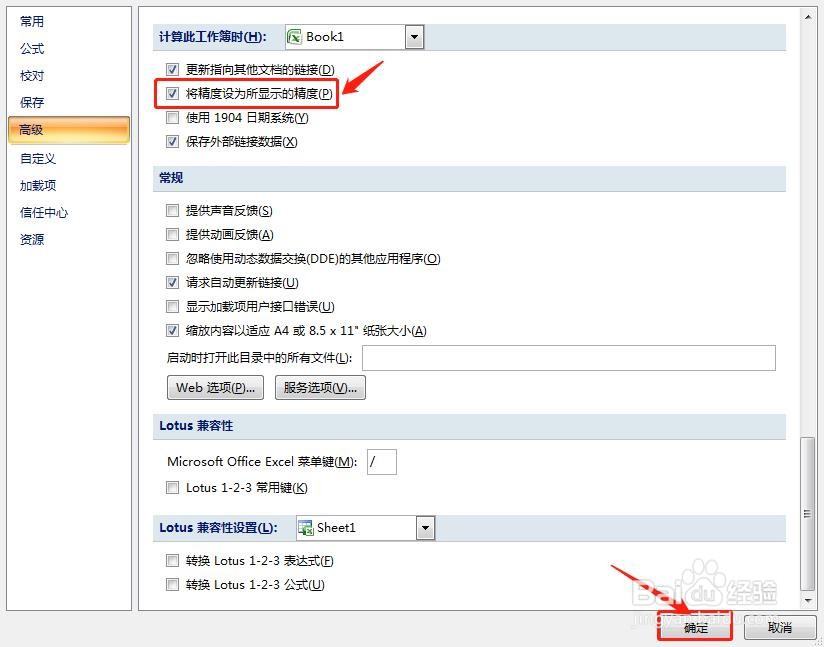Toggle 更新指向其他文档的链接 checkbox

(x=172, y=69)
